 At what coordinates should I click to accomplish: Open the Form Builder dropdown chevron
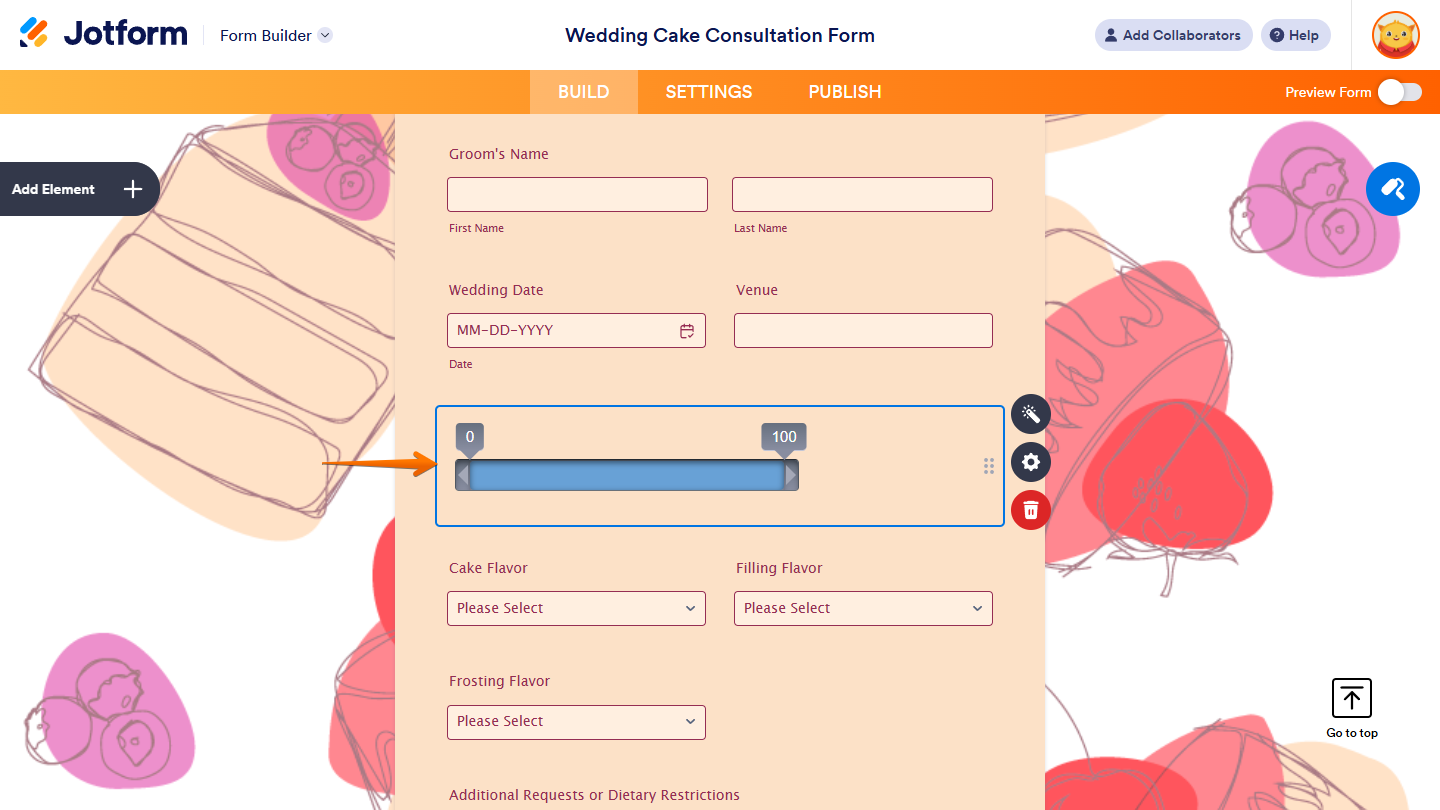click(x=324, y=35)
